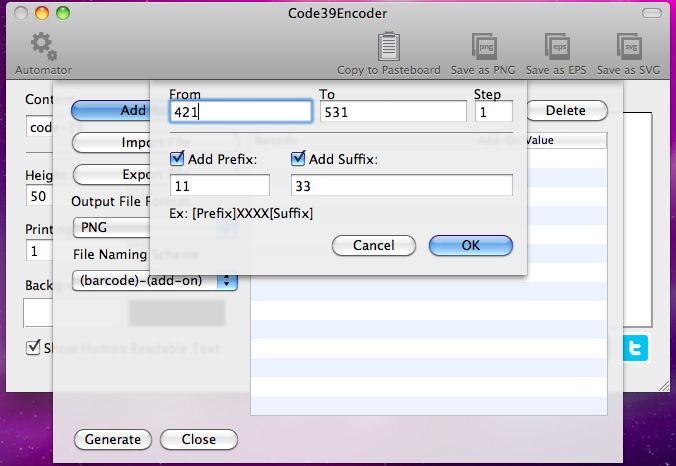Focus the From field containing 421
Viewport: 676px width, 466px height.
click(241, 112)
